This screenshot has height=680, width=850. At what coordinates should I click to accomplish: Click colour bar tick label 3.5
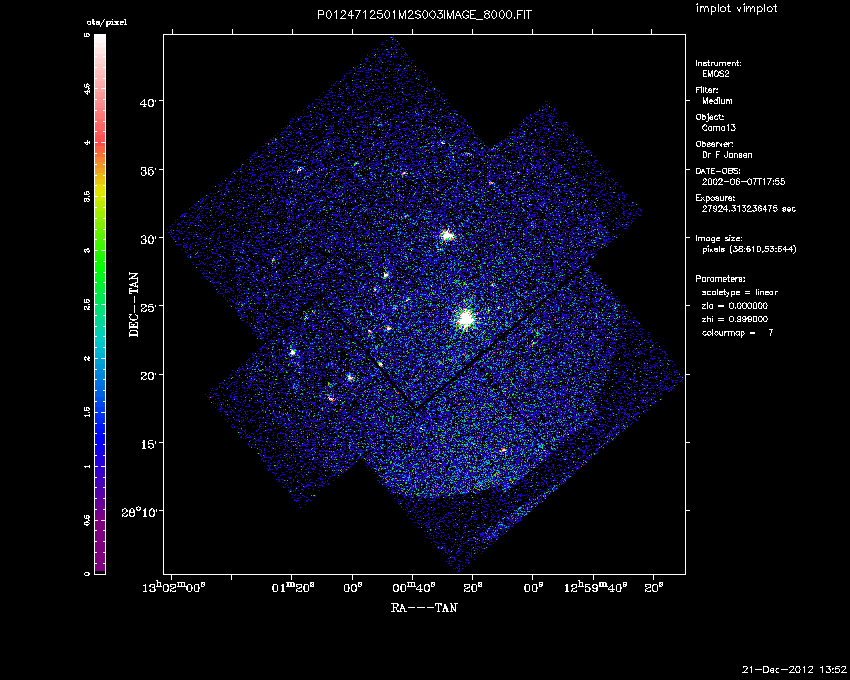pyautogui.click(x=87, y=196)
